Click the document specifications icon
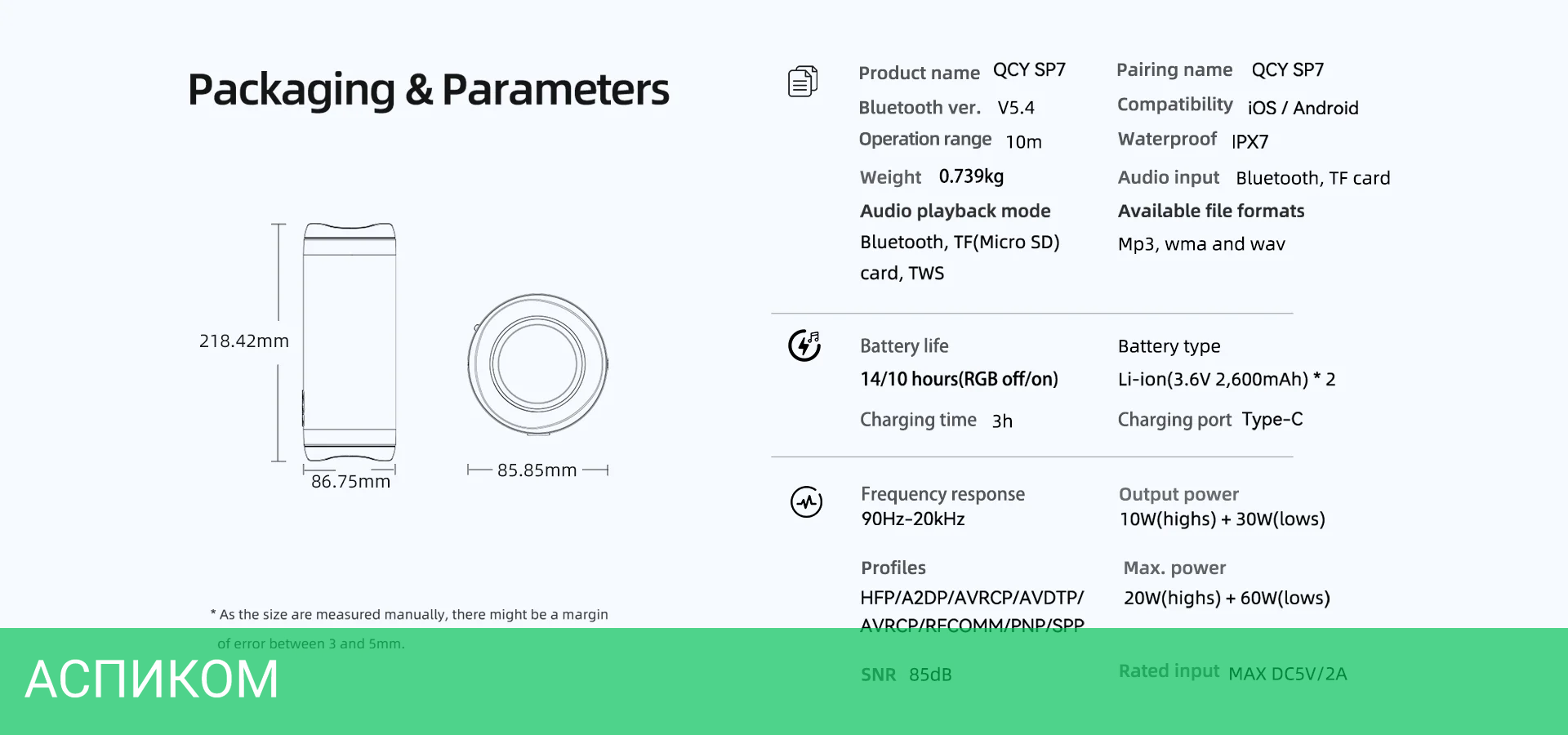 pos(802,82)
